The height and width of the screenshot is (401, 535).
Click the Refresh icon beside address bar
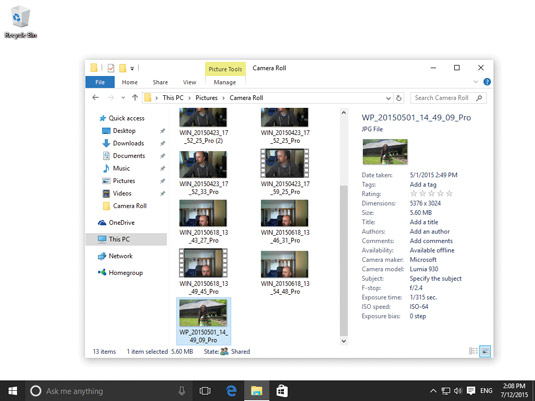[399, 98]
